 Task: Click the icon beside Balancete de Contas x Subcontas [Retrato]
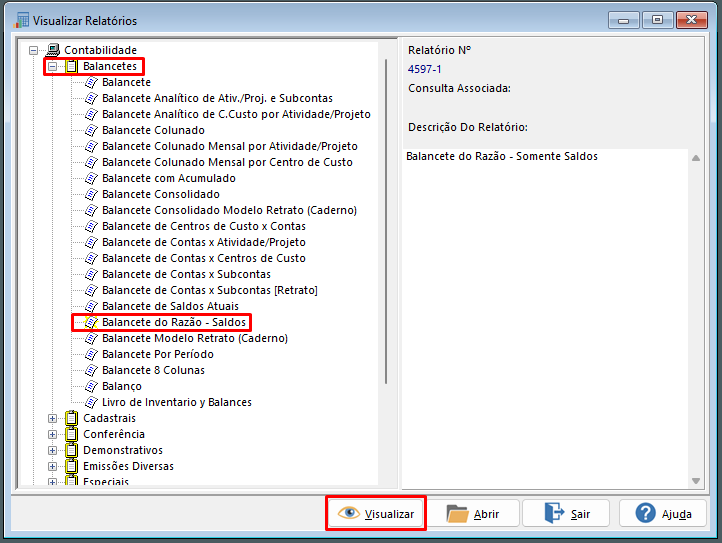pos(91,291)
